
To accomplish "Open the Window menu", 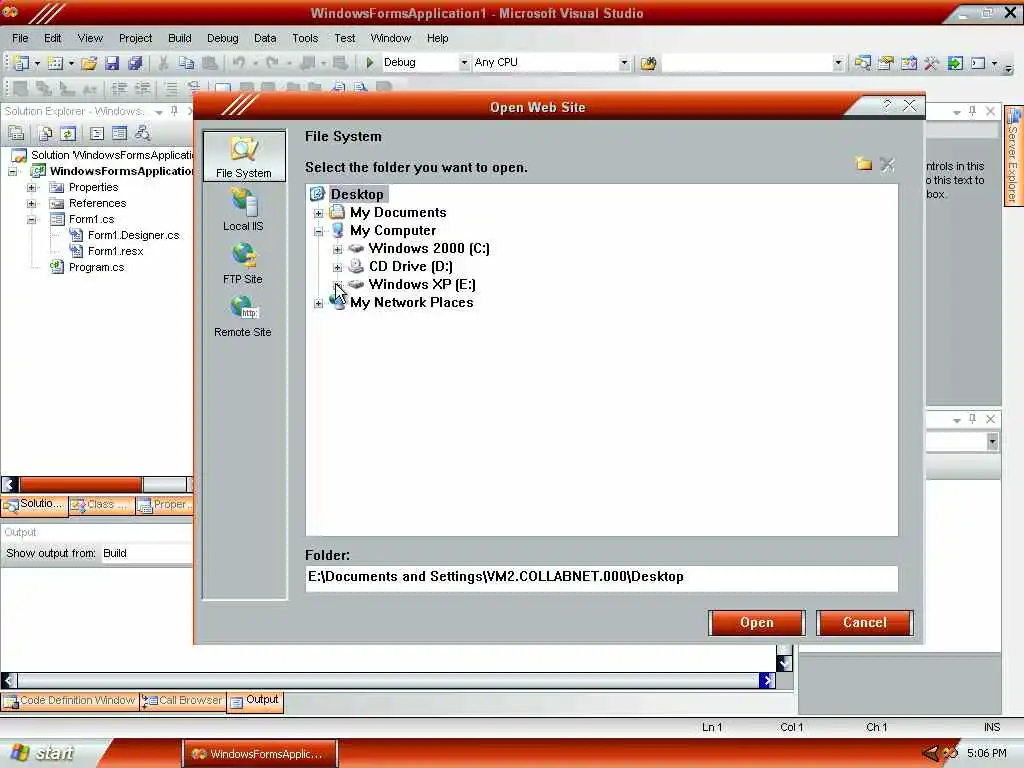I will (x=391, y=39).
